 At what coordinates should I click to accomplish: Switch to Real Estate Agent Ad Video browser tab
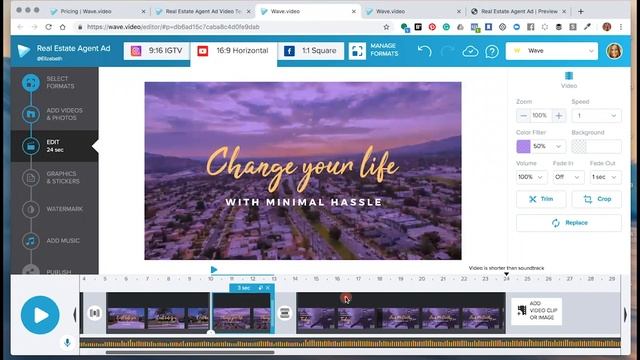pos(203,11)
